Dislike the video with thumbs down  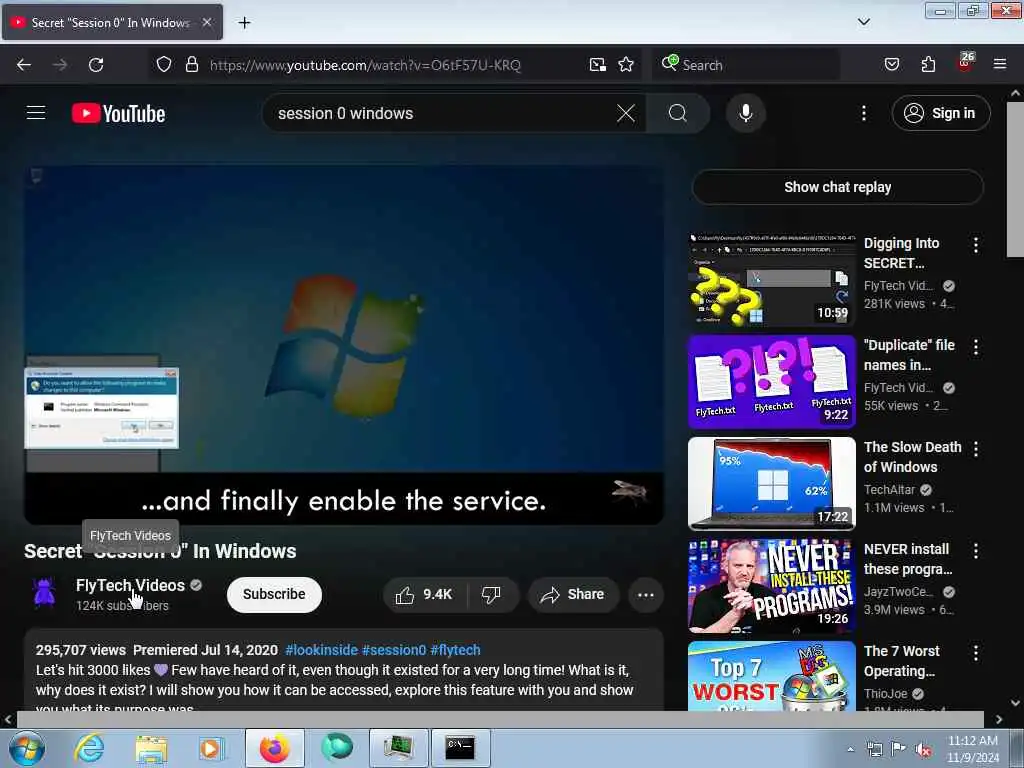491,594
